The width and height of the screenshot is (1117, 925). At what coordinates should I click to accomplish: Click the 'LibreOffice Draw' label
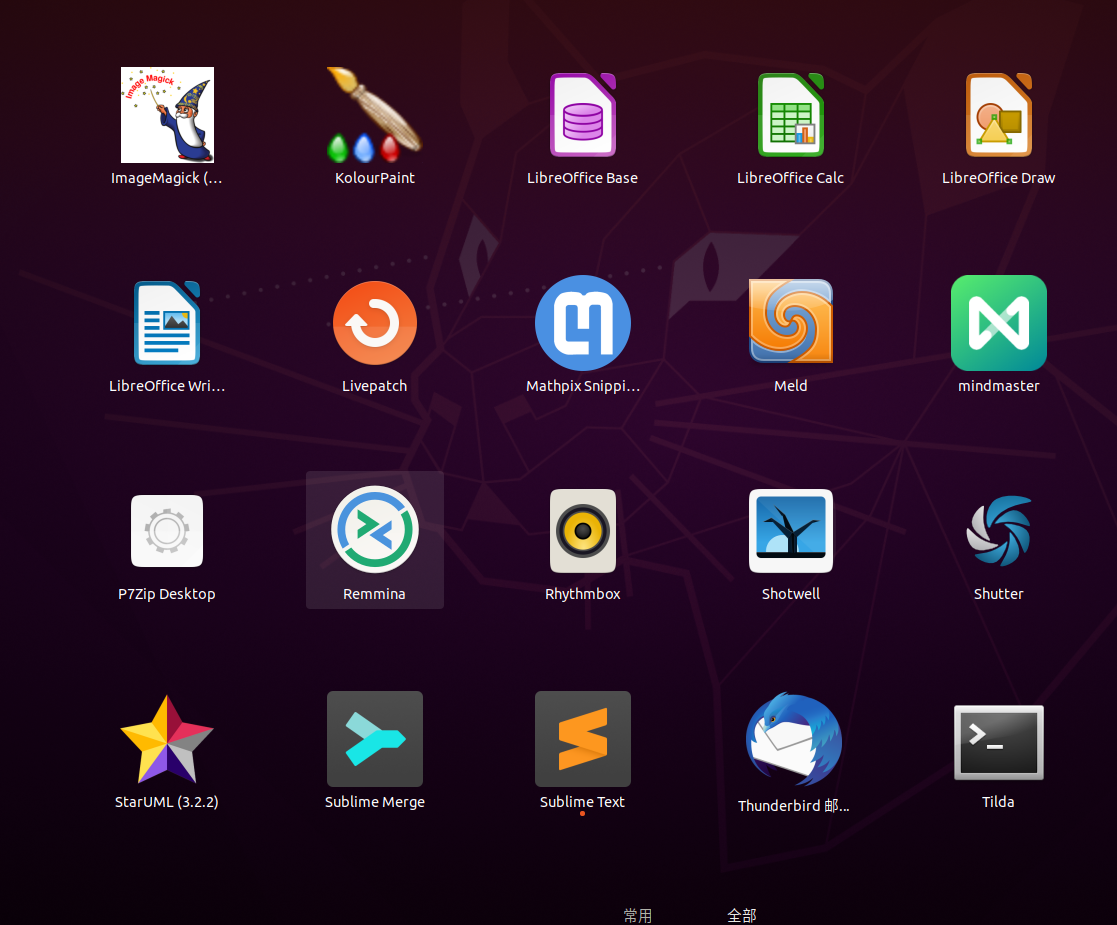tap(999, 177)
